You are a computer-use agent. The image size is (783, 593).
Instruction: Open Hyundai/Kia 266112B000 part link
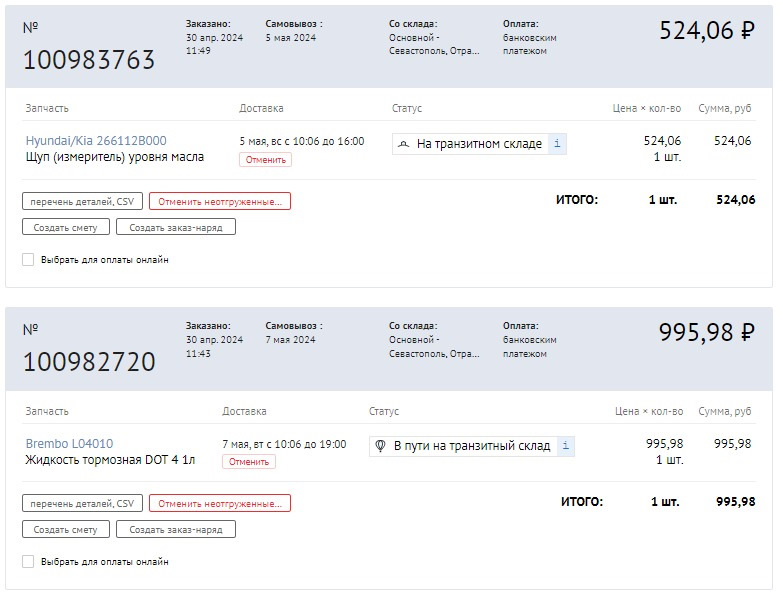tap(96, 141)
